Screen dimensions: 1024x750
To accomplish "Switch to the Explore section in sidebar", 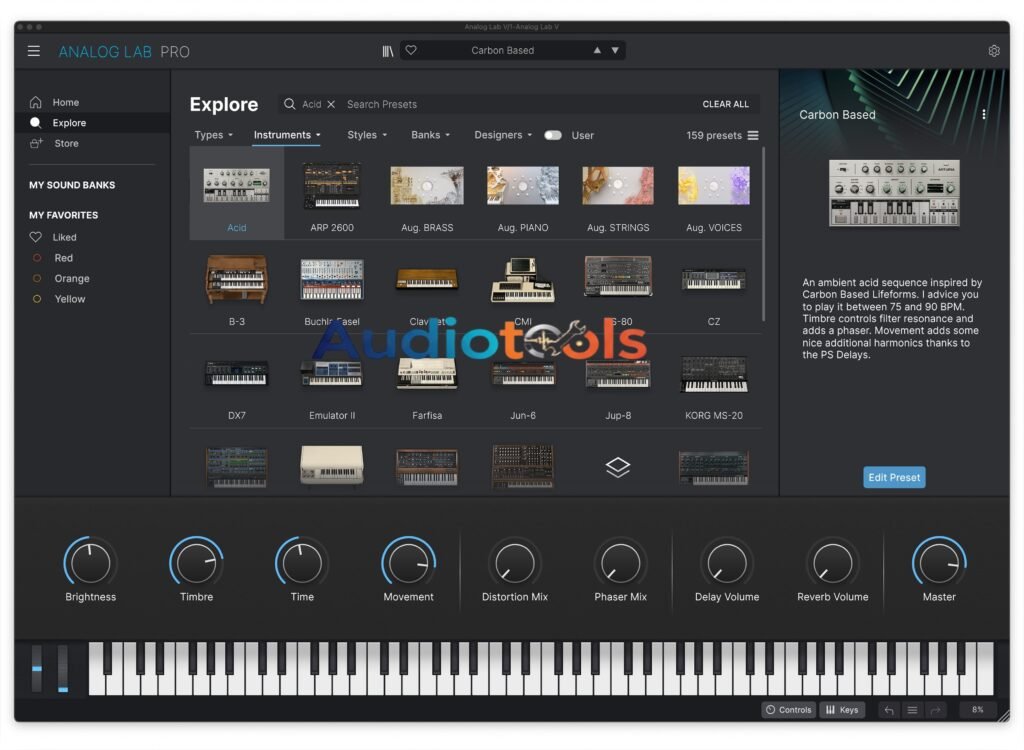I will point(70,122).
